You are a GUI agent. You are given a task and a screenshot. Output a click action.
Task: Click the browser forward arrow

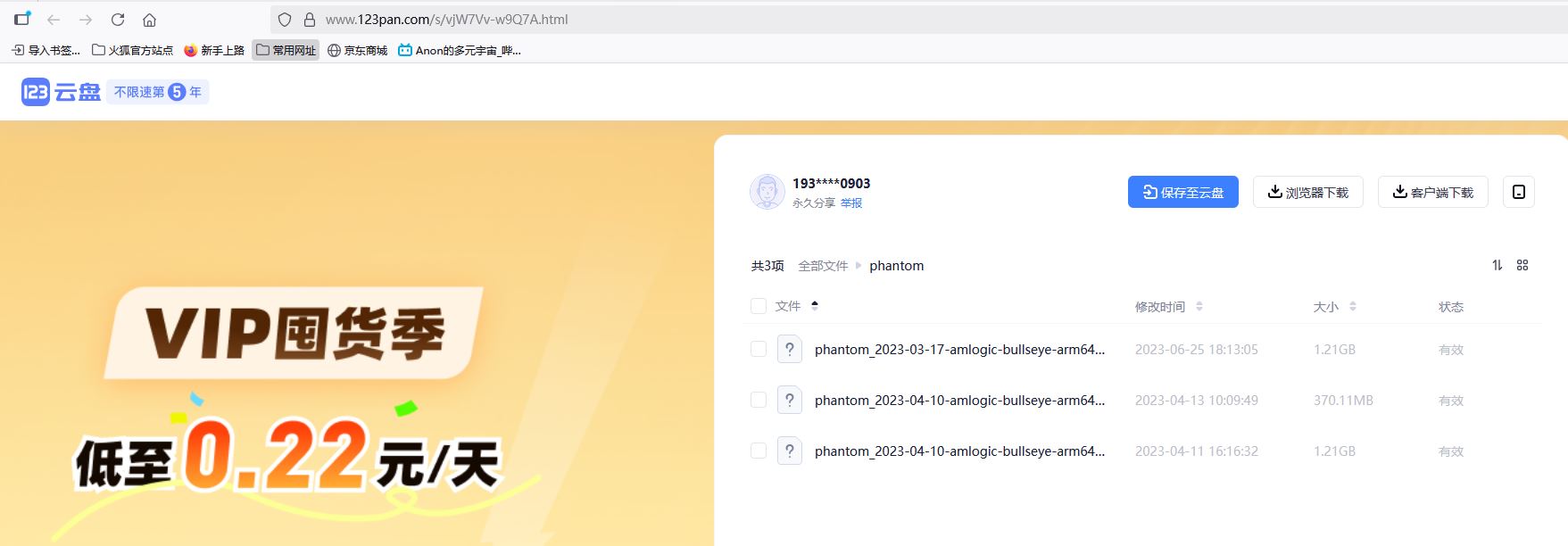click(86, 20)
